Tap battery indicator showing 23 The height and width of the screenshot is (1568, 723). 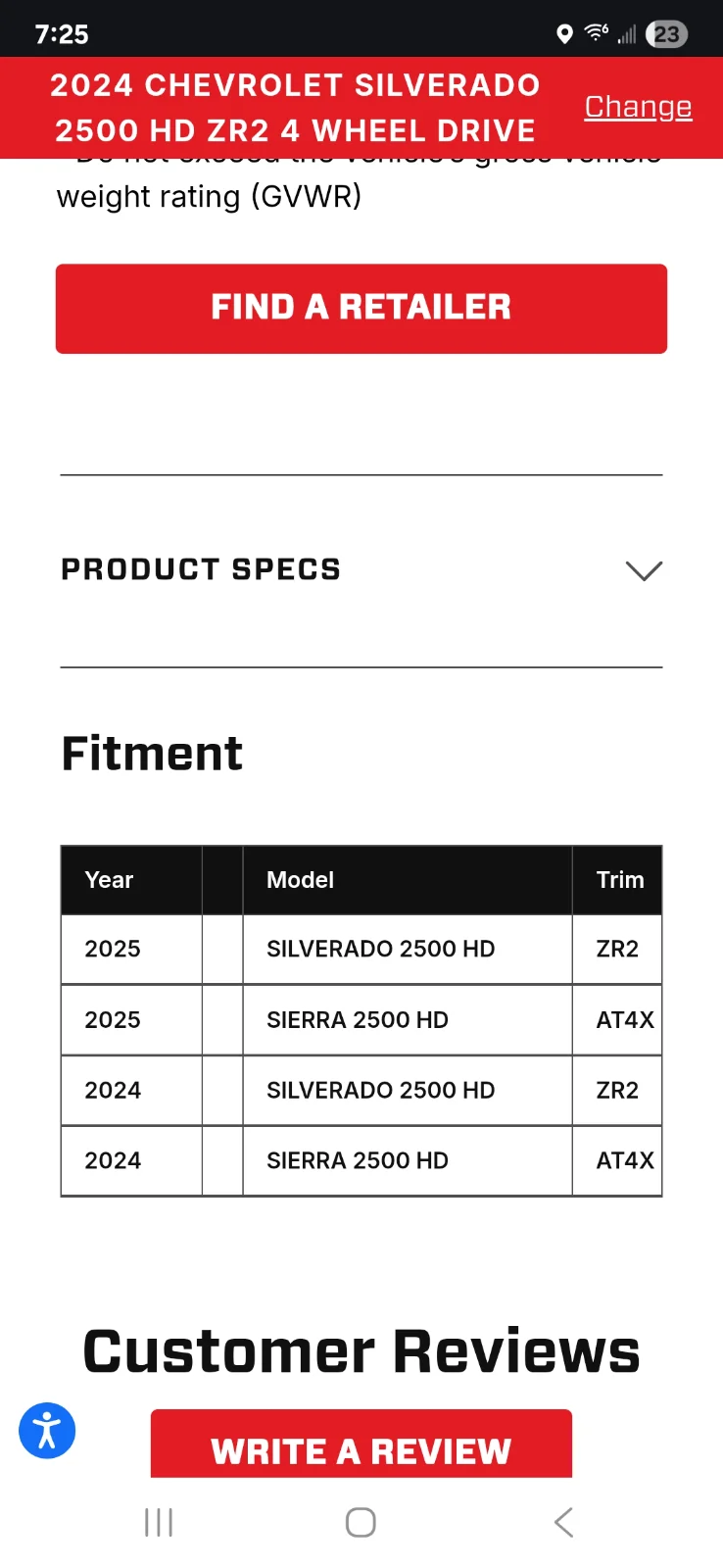pos(667,34)
